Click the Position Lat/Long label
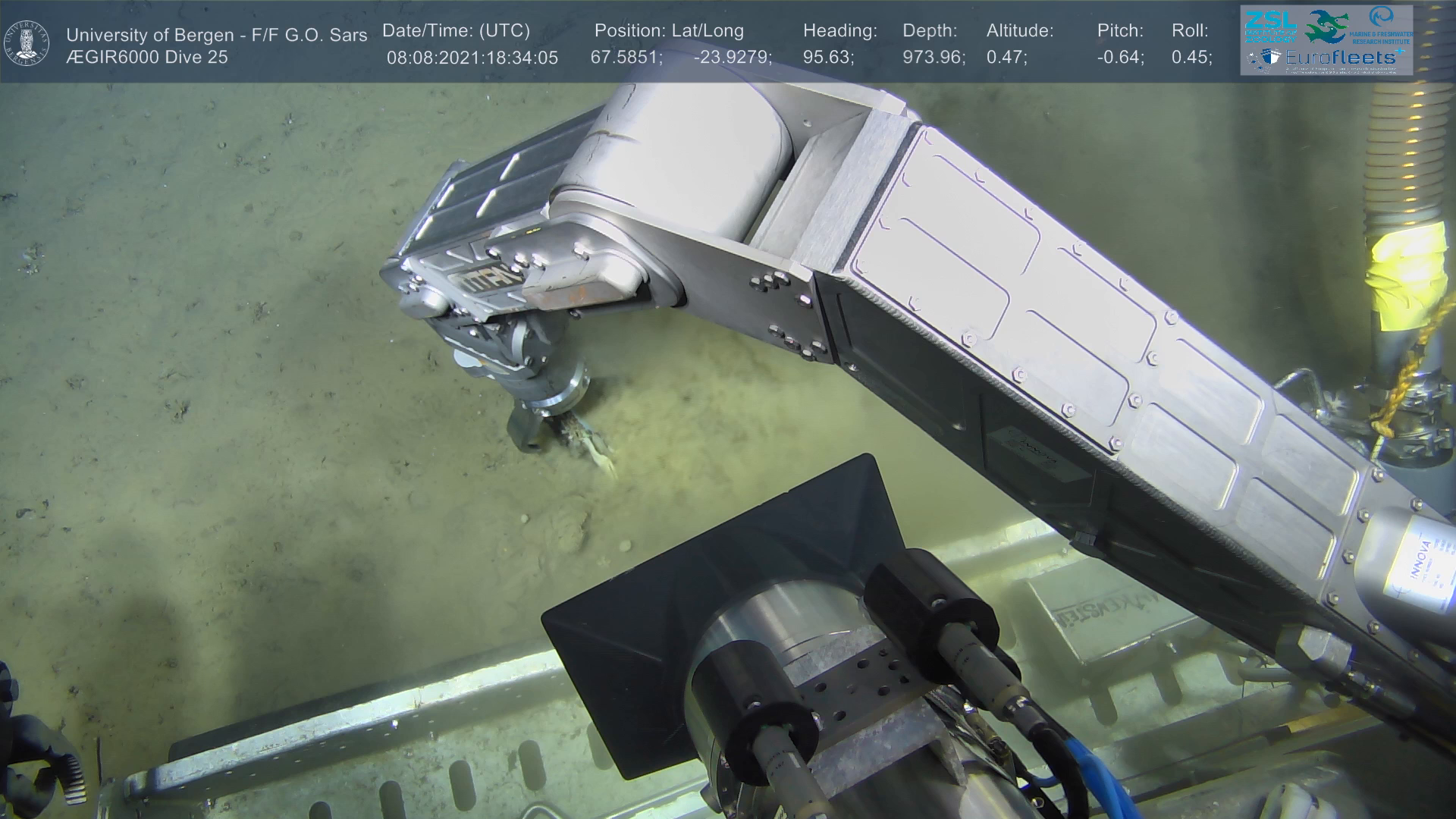Viewport: 1456px width, 819px height. point(668,31)
